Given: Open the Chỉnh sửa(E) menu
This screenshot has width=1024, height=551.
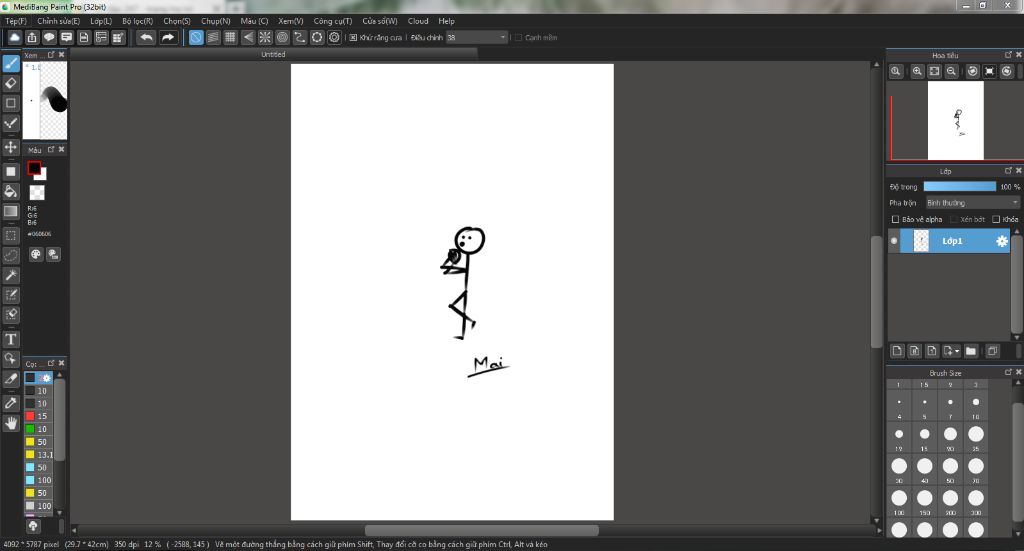Looking at the screenshot, I should 58,21.
